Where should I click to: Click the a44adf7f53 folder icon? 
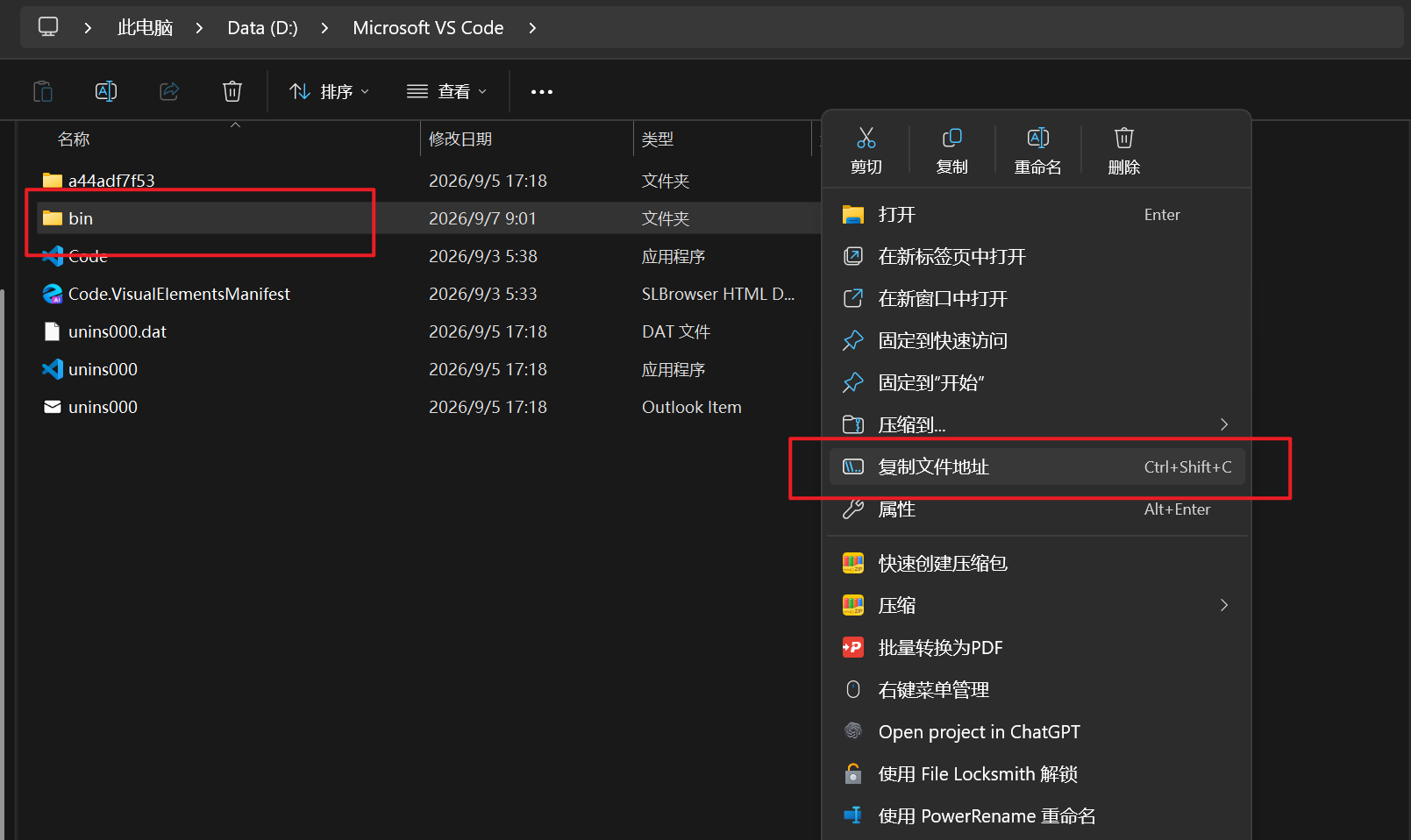pyautogui.click(x=53, y=181)
